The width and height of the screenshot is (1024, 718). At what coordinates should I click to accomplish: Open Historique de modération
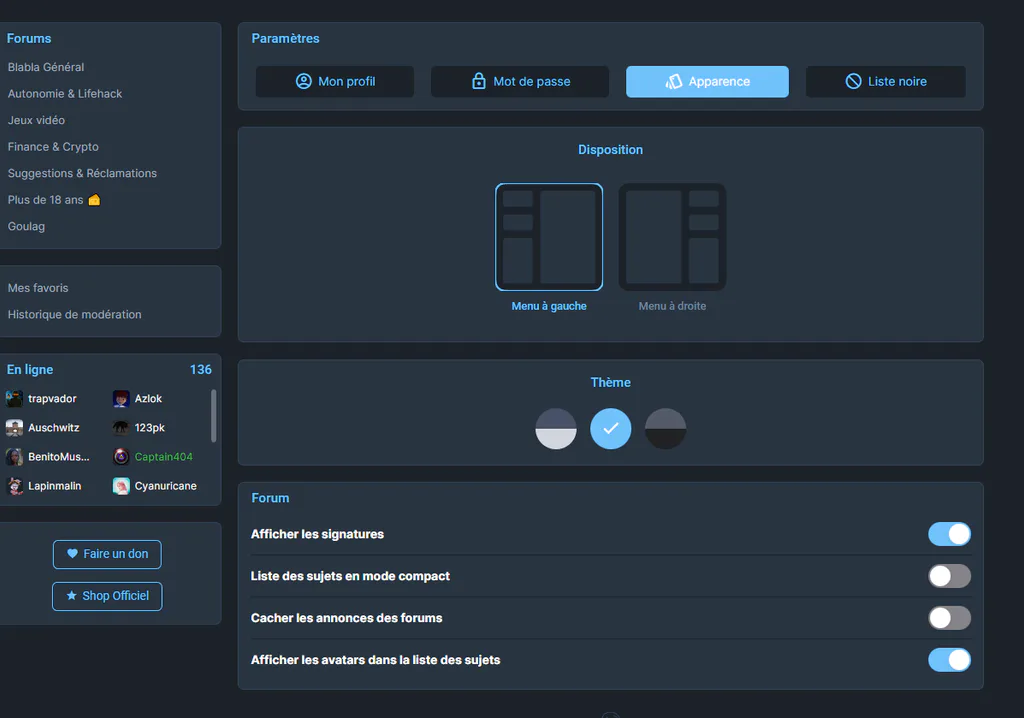coord(74,315)
